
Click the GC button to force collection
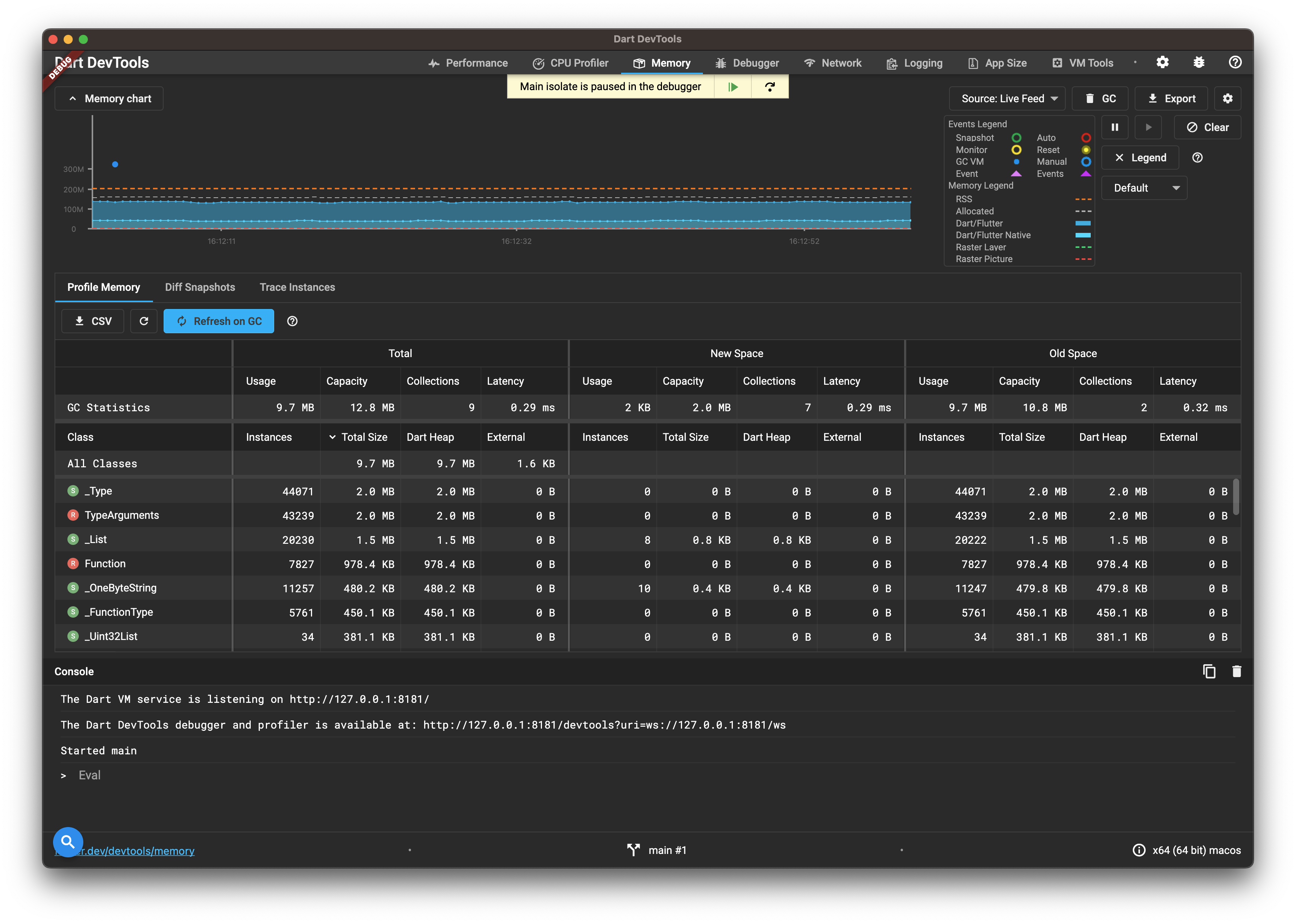[x=1100, y=98]
